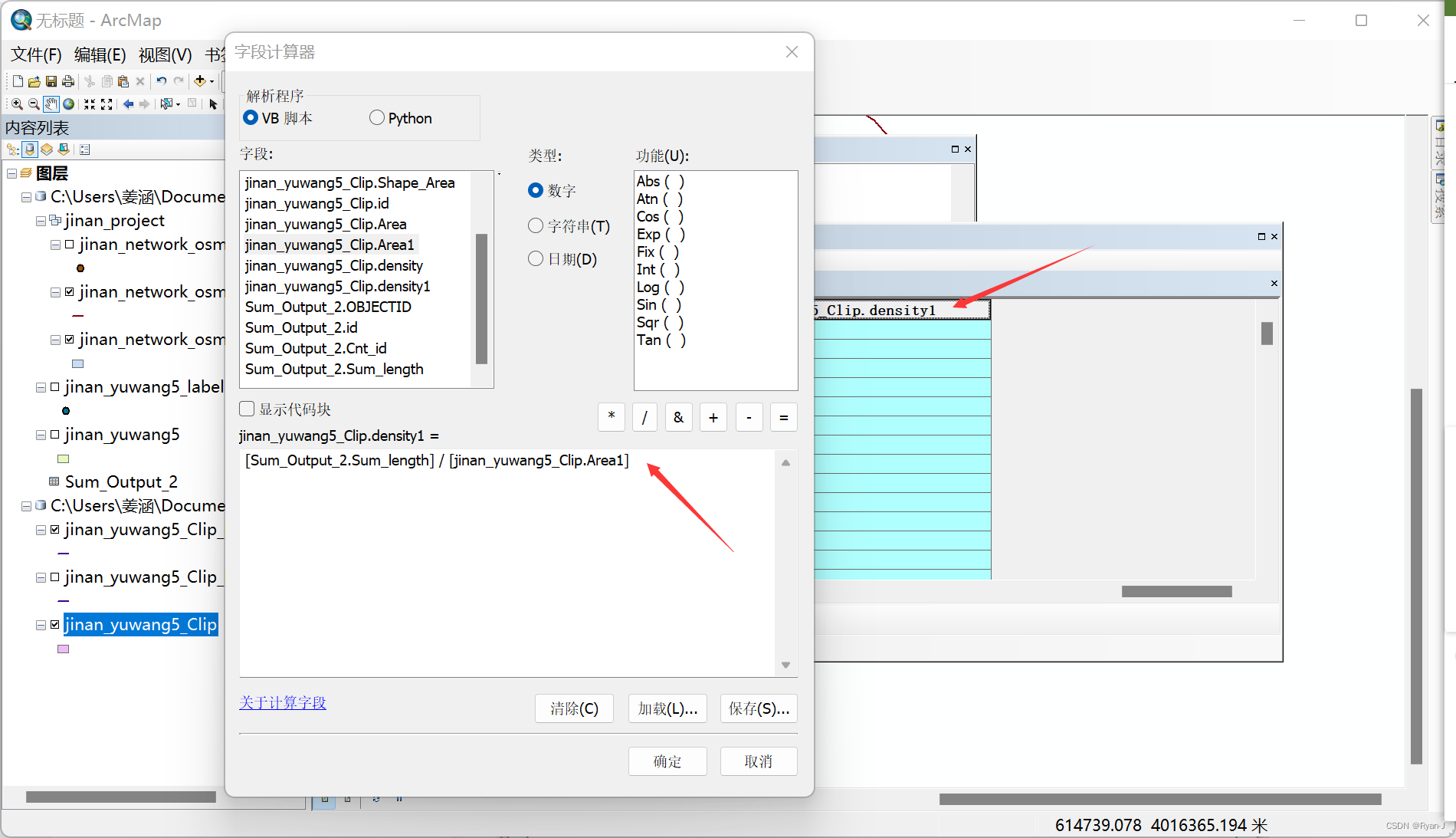Collapse the jinan_project group node
Viewport: 1456px width, 838px height.
click(41, 222)
